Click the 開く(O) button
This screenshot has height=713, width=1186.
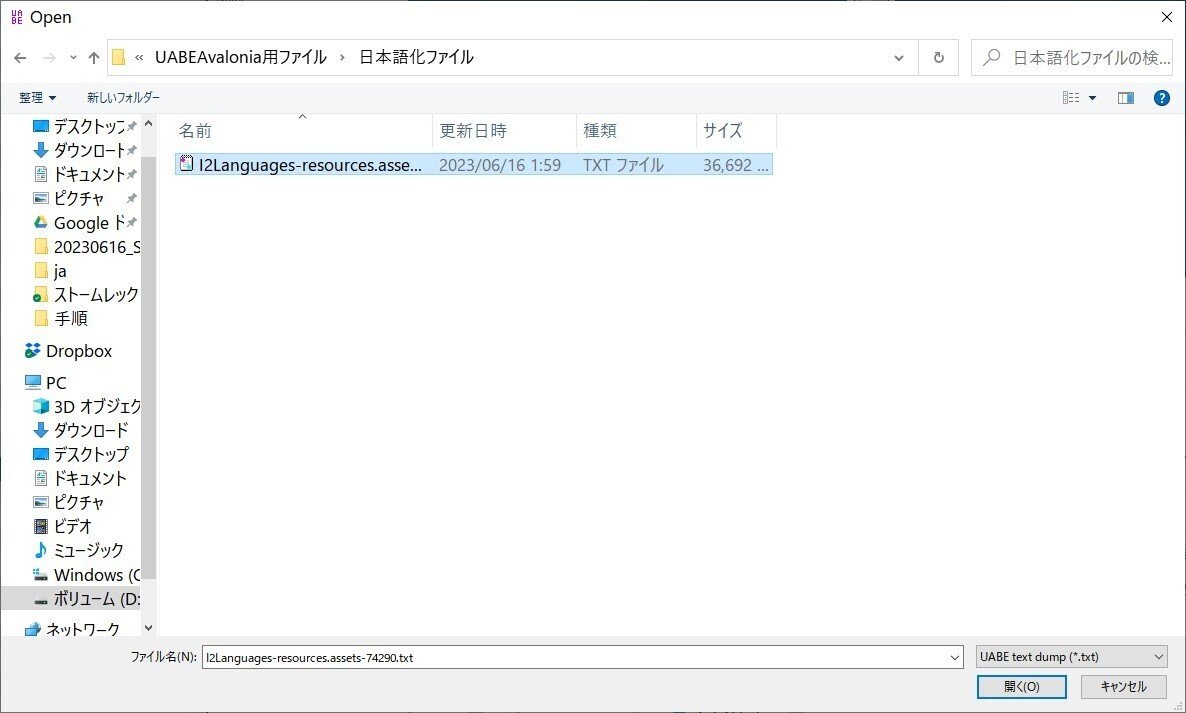coord(1021,687)
